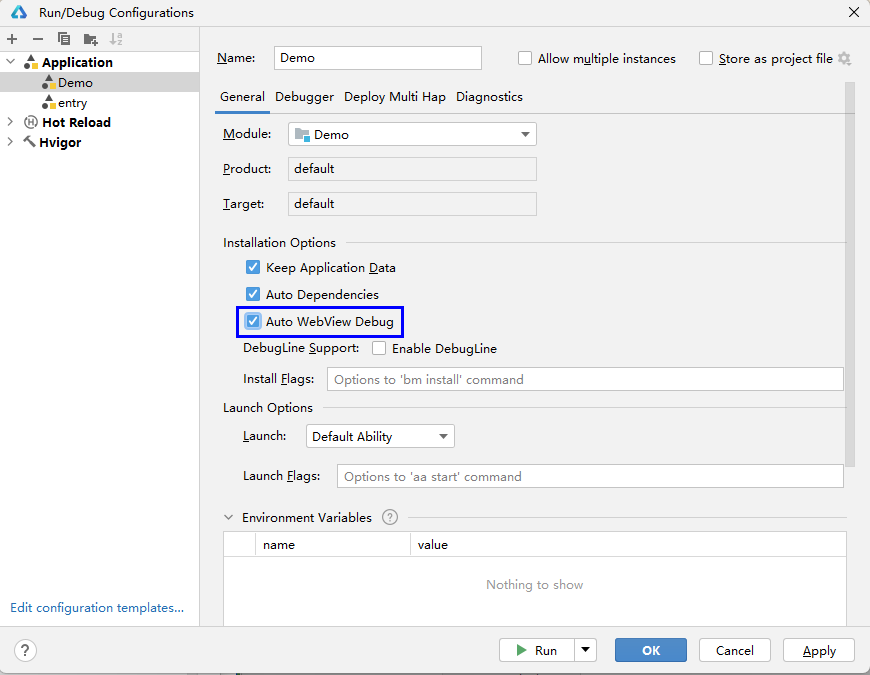Open Environment Variables help tooltip
Screen dimensions: 870x675
point(390,517)
